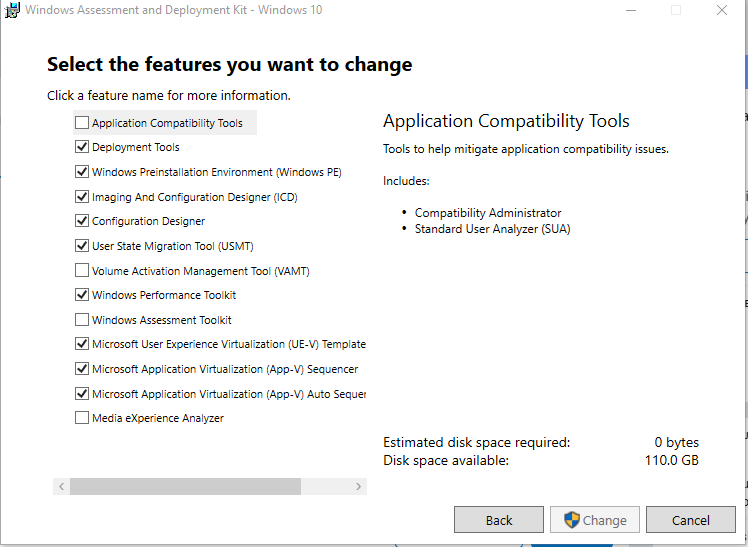Check the Media eXperience Analyzer checkbox
Image resolution: width=748 pixels, height=547 pixels.
(82, 418)
